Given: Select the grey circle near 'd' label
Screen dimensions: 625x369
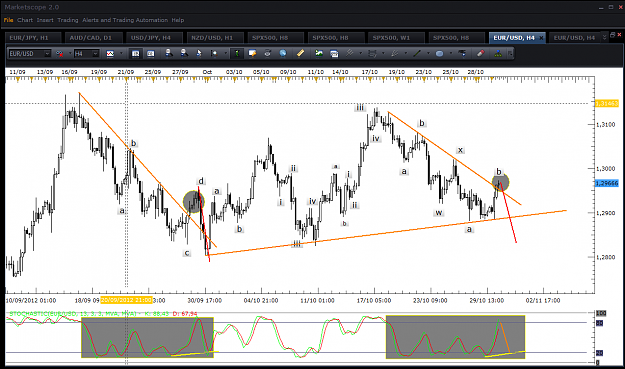Looking at the screenshot, I should (x=194, y=202).
